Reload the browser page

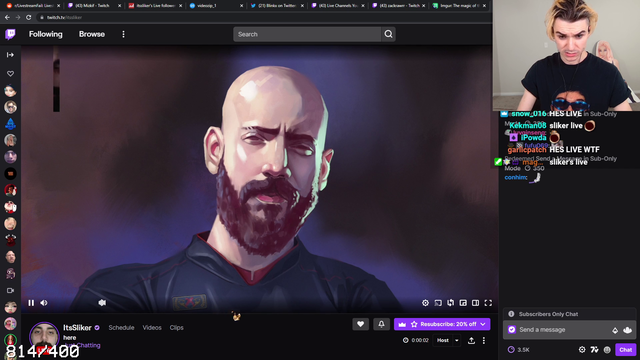29,18
